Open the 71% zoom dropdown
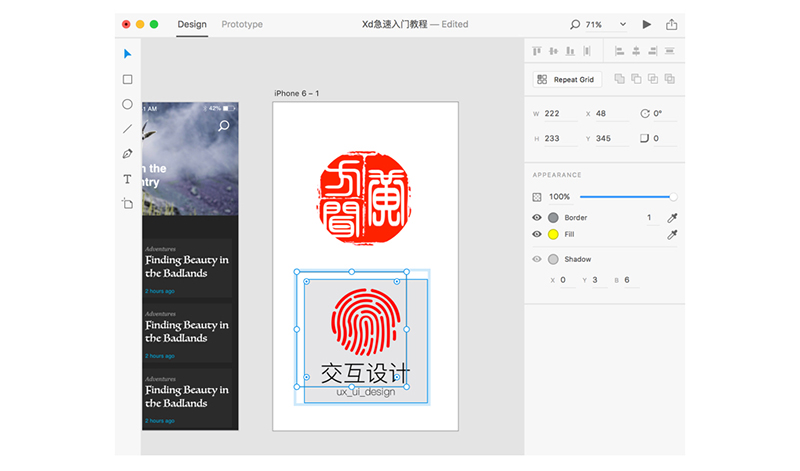Image resolution: width=800 pixels, height=471 pixels. tap(623, 24)
